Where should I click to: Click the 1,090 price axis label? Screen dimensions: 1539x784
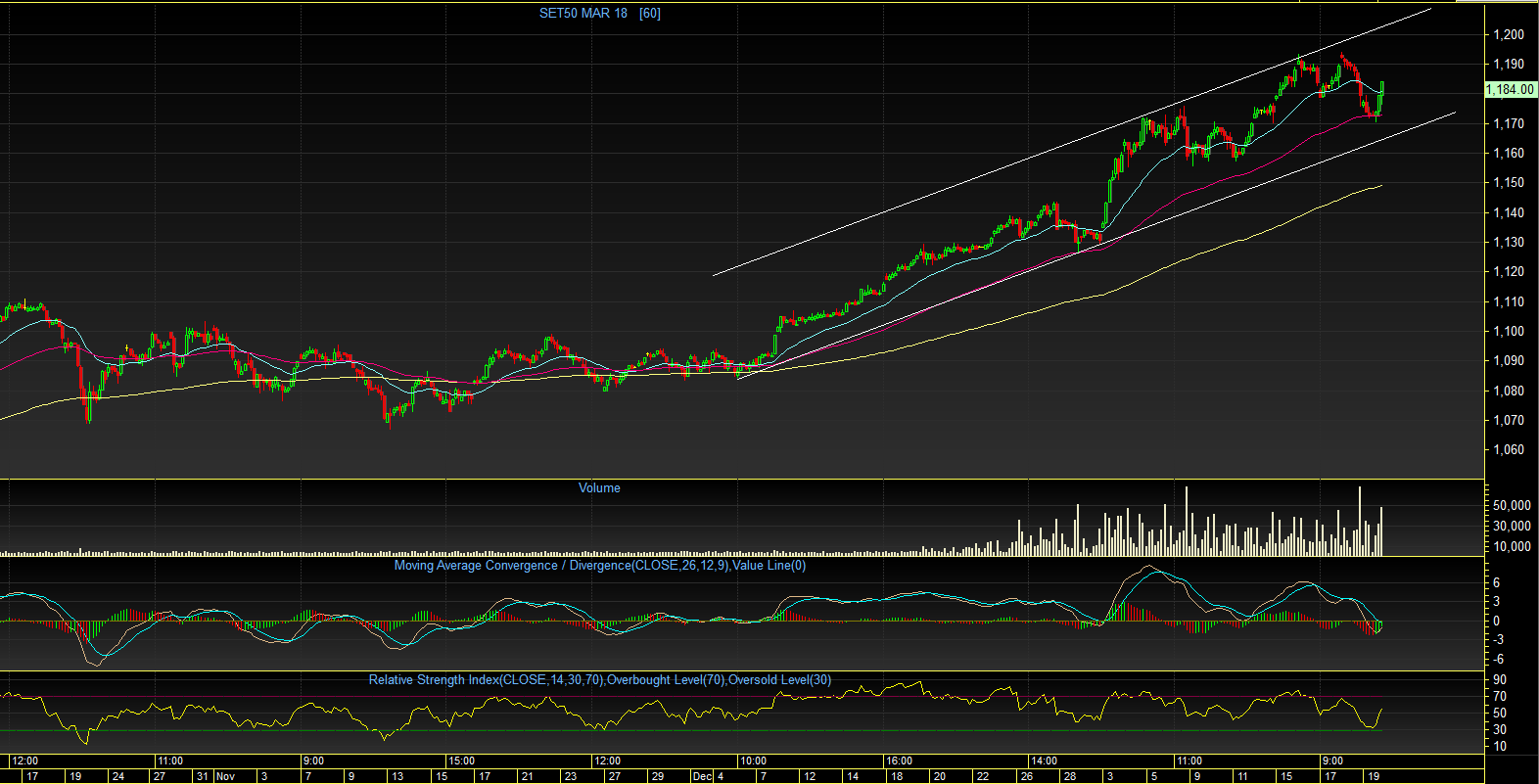tap(1509, 360)
